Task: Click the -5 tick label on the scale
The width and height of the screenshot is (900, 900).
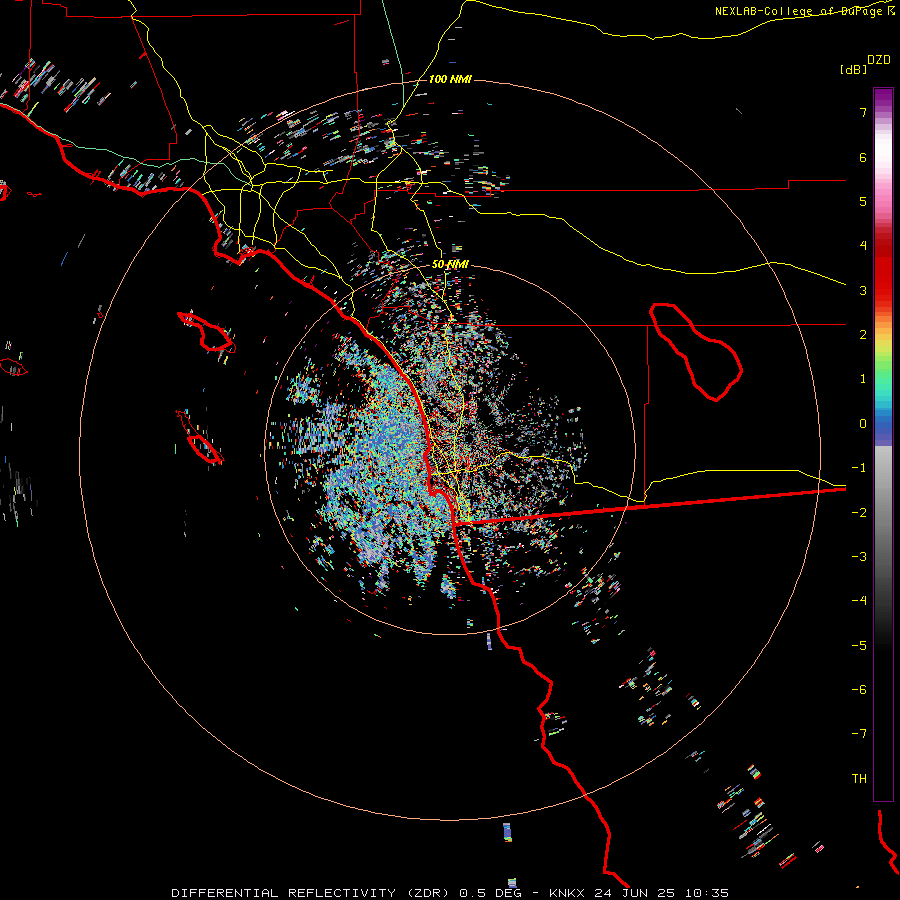Action: pos(859,646)
